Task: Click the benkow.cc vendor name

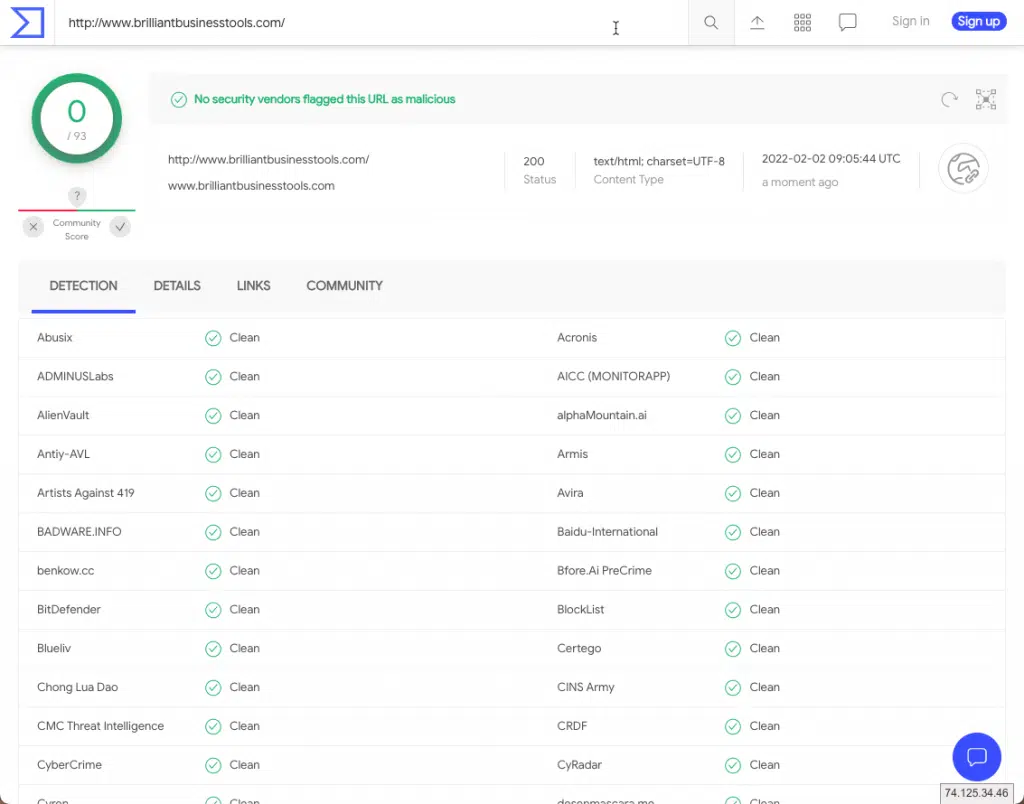Action: (65, 570)
